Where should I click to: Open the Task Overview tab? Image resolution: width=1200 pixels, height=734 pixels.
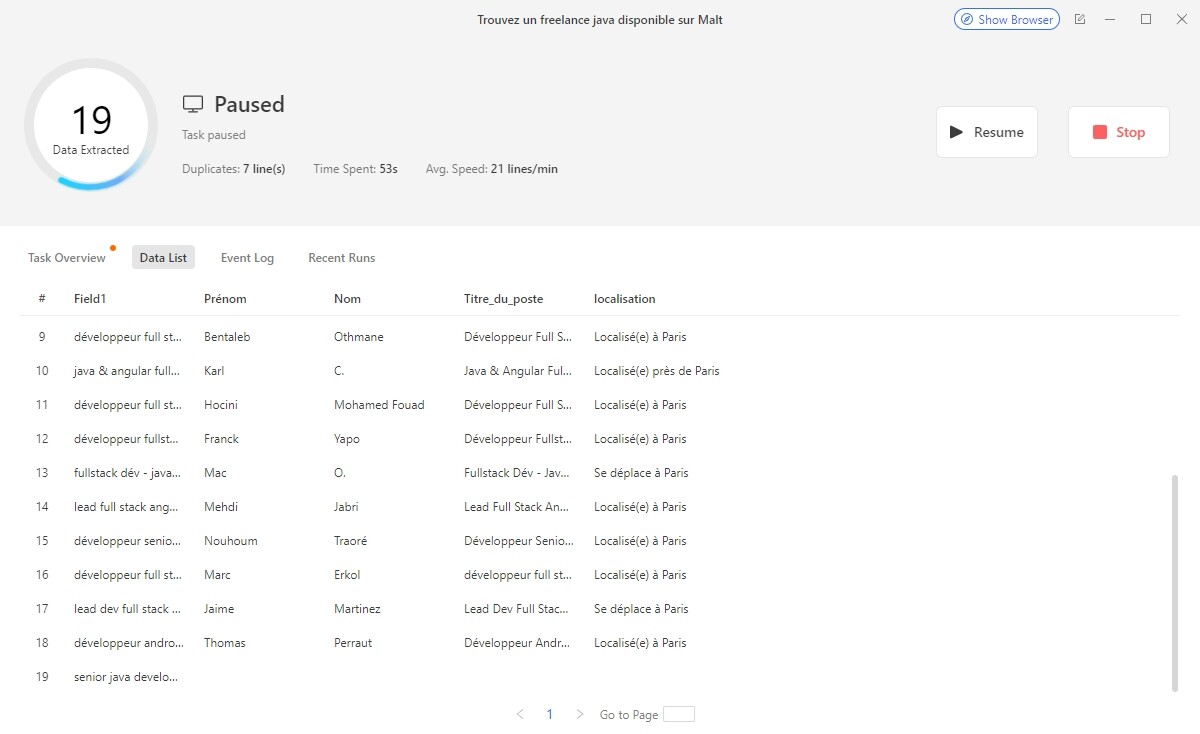(67, 258)
